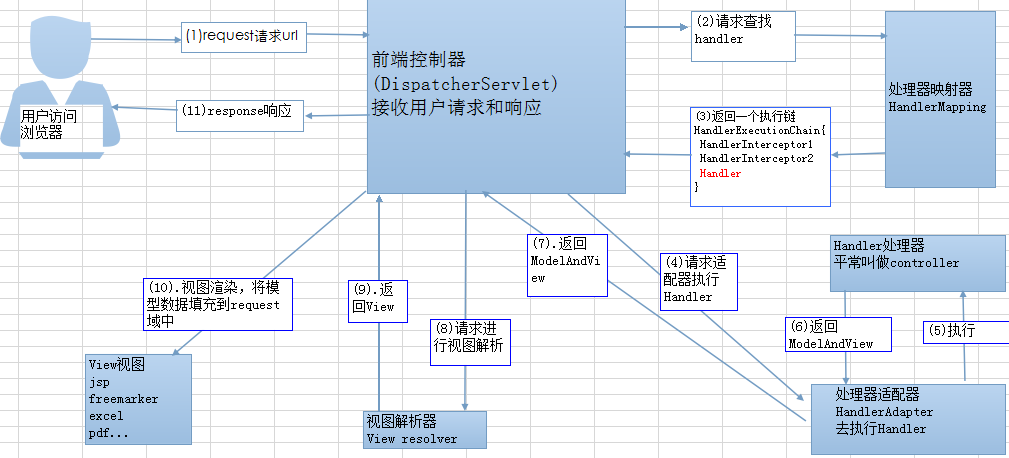Image resolution: width=1009 pixels, height=458 pixels.
Task: Click the '(1)request请求url' label box
Action: click(x=244, y=37)
